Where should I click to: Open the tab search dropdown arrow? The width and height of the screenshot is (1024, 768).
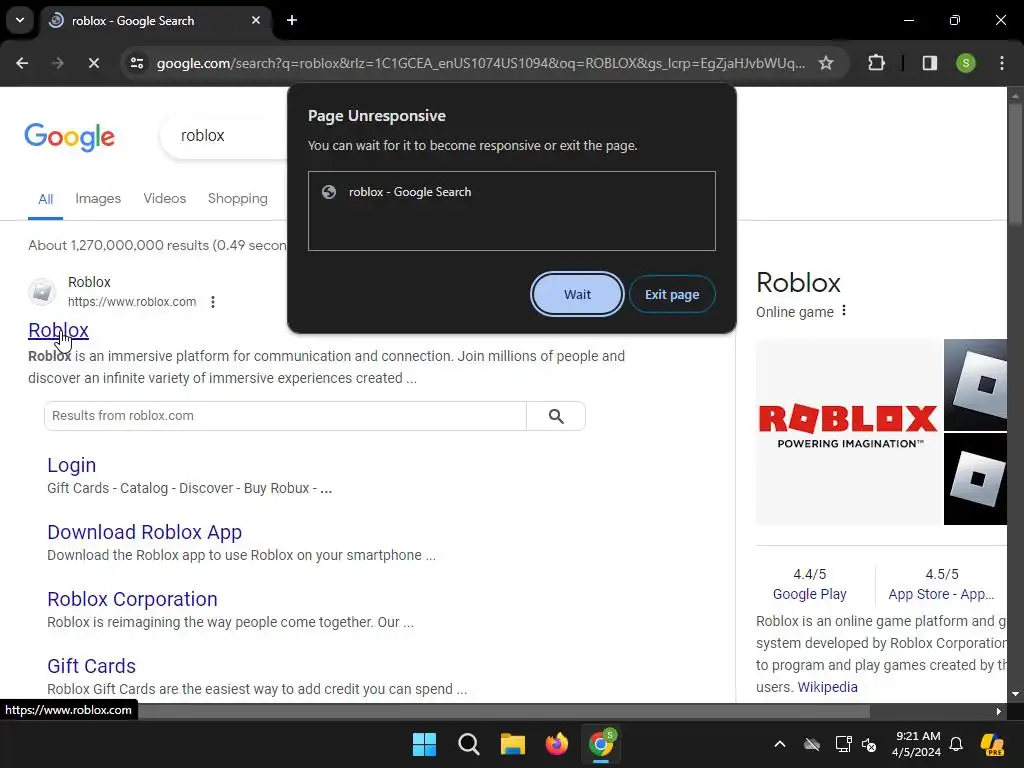pyautogui.click(x=20, y=20)
